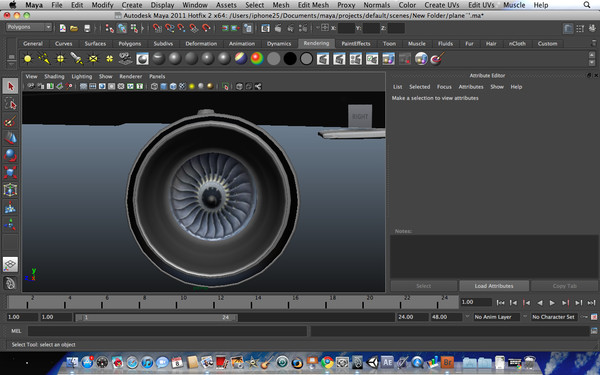Image resolution: width=600 pixels, height=375 pixels.
Task: Open the Script Editor icon beside command line
Action: (594, 331)
